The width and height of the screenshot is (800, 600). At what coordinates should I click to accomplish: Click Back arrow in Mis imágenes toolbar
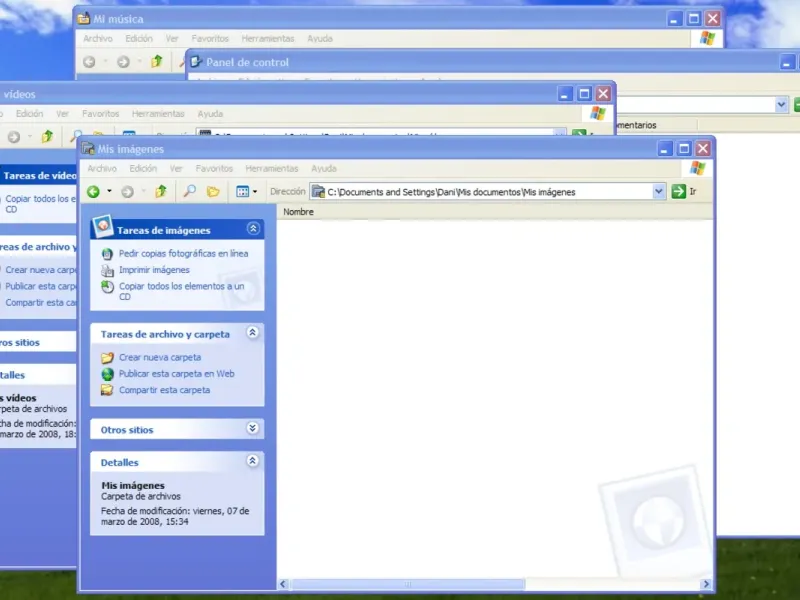(93, 192)
